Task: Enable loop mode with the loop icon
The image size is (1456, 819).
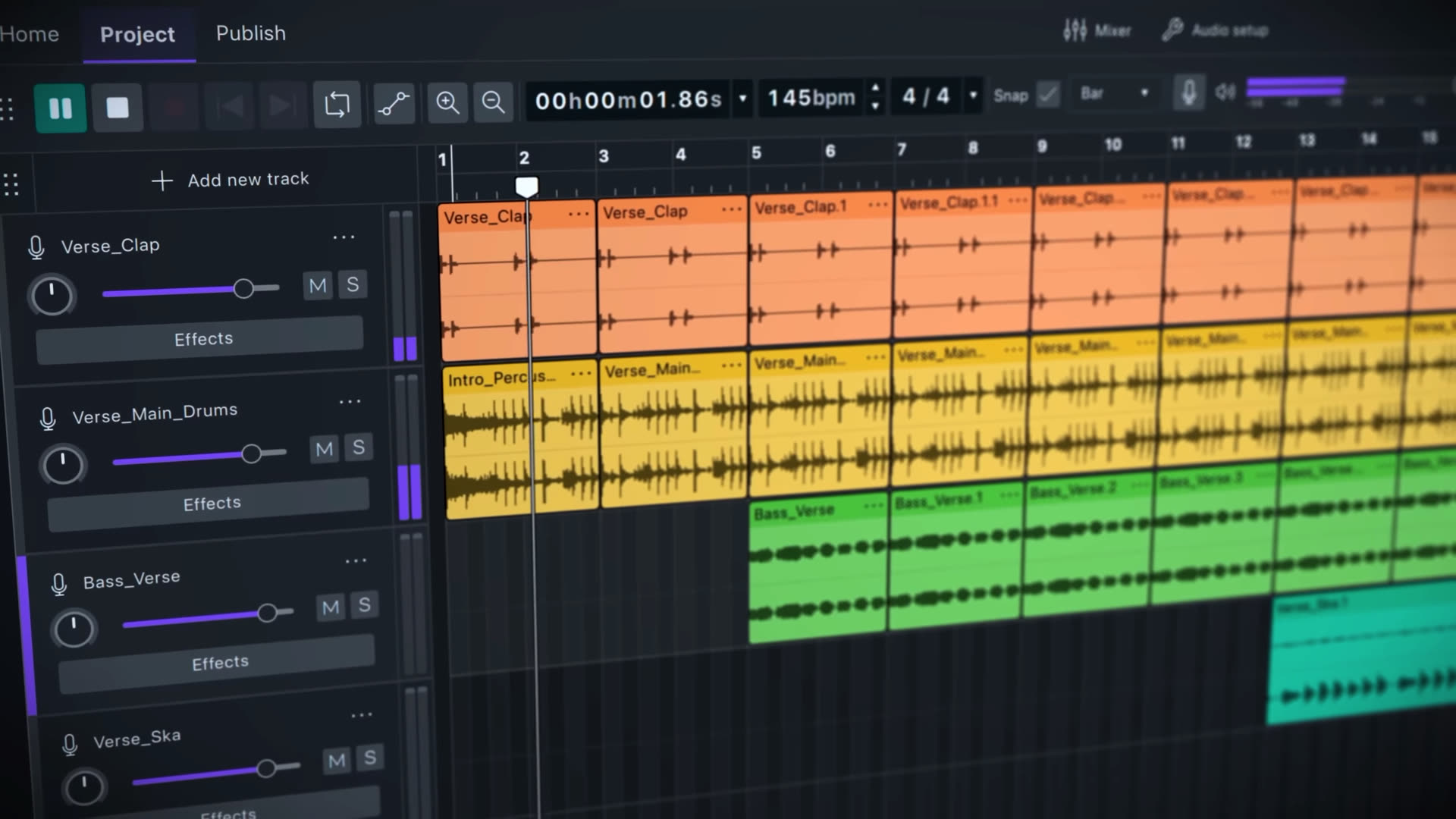Action: point(337,105)
